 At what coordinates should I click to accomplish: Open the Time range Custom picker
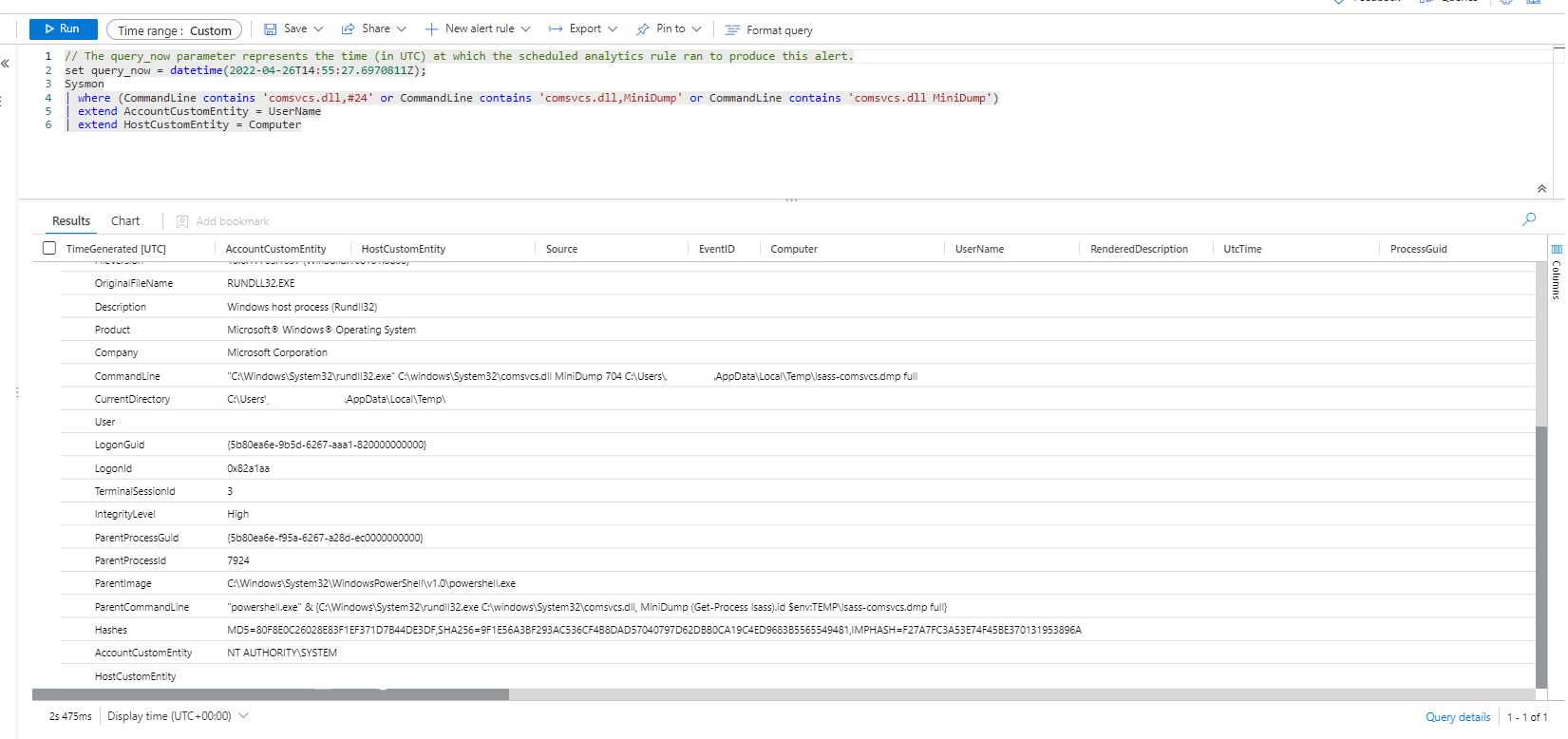(x=174, y=30)
